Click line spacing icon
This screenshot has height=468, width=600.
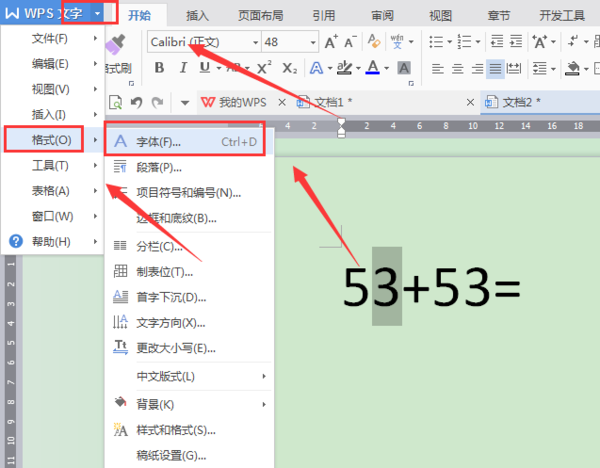[540, 69]
